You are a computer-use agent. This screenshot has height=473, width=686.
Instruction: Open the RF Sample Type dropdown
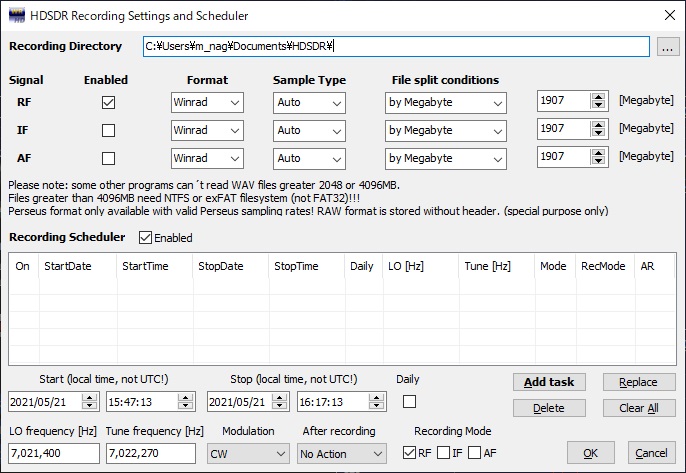click(x=309, y=103)
